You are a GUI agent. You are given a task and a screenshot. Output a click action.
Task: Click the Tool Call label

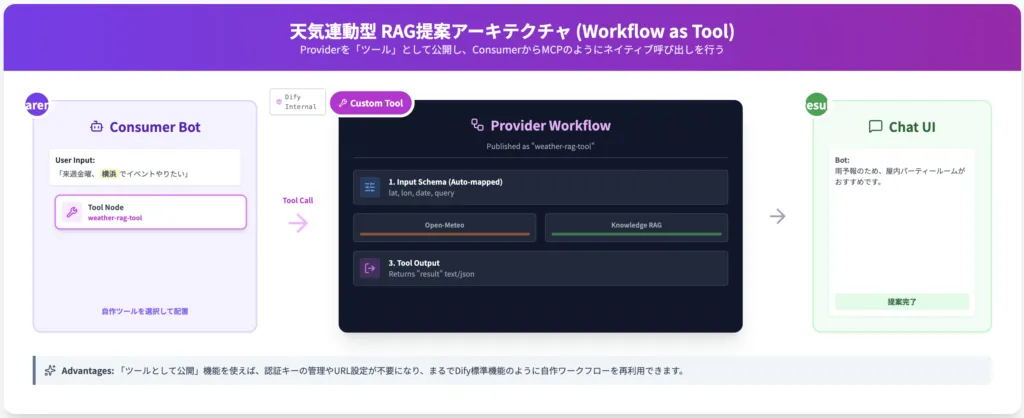(298, 201)
